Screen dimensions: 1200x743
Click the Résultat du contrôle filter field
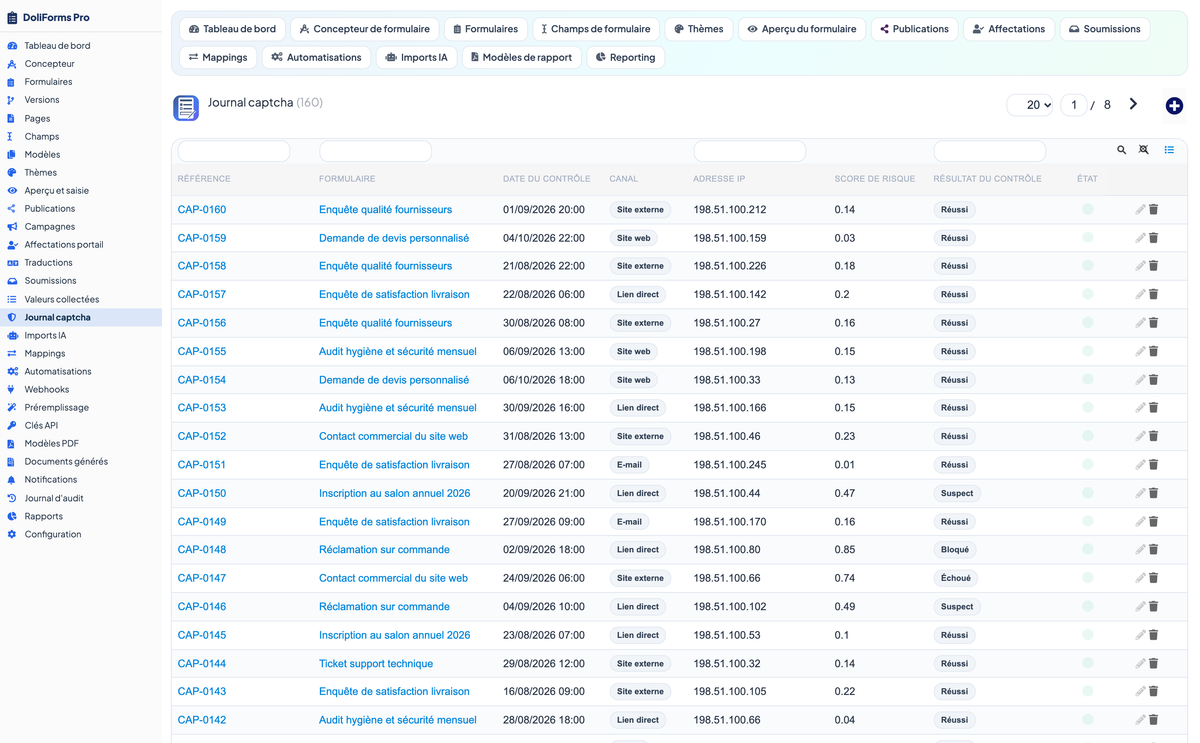[x=990, y=150]
